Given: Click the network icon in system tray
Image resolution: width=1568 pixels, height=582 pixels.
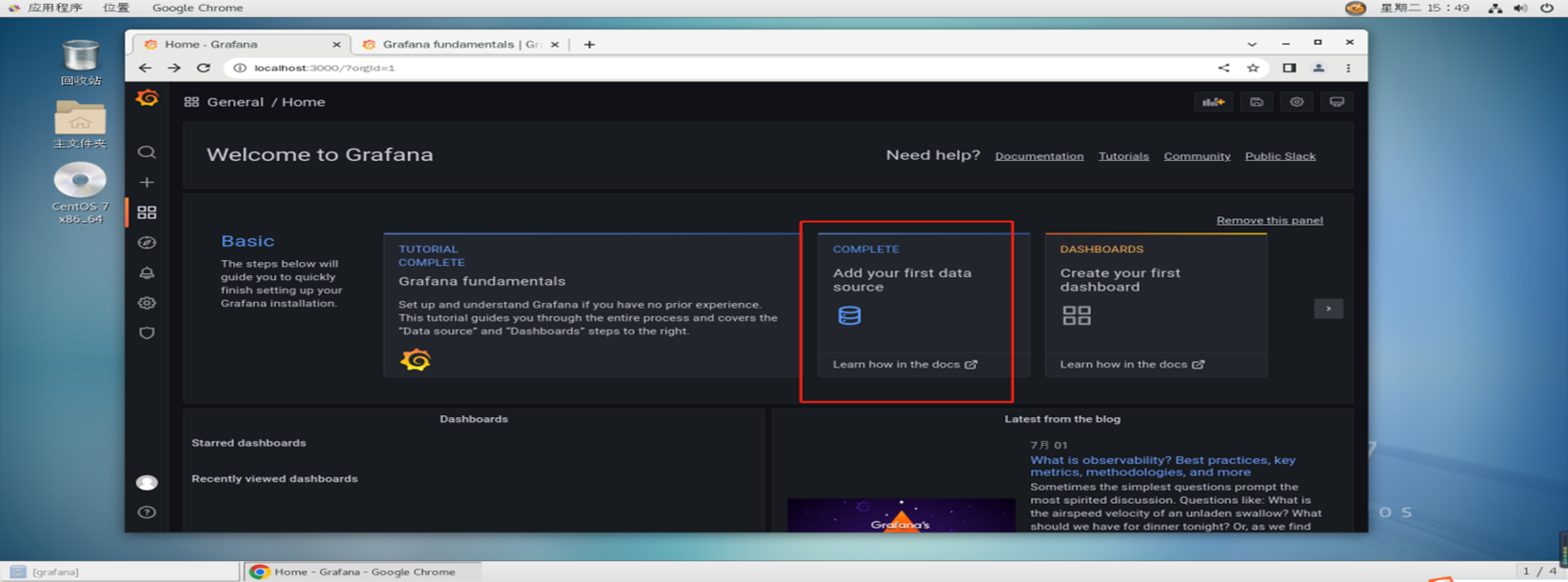Looking at the screenshot, I should [x=1496, y=8].
